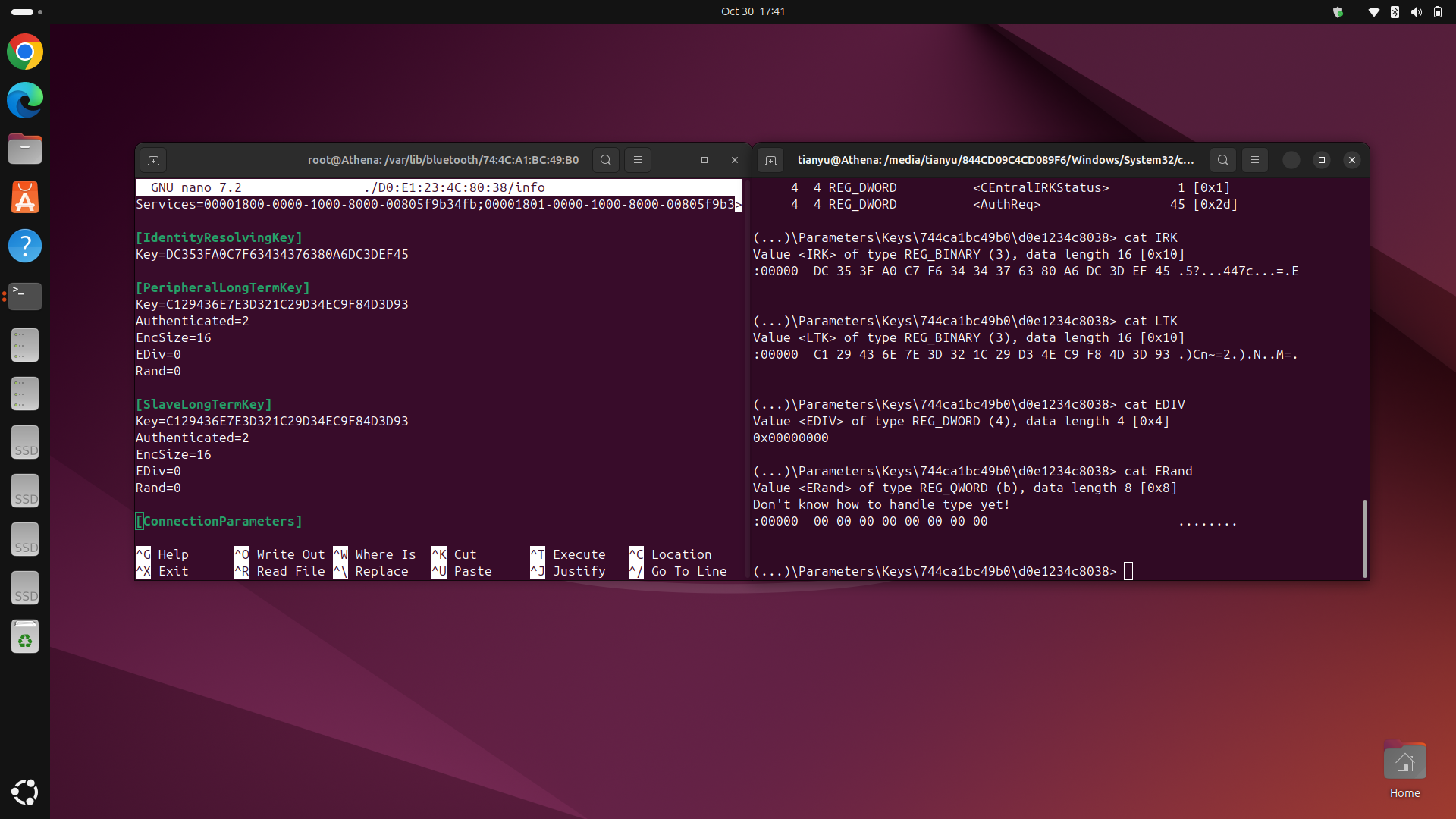Open the Oct 30 clock dropdown
Image resolution: width=1456 pixels, height=819 pixels.
pyautogui.click(x=753, y=11)
